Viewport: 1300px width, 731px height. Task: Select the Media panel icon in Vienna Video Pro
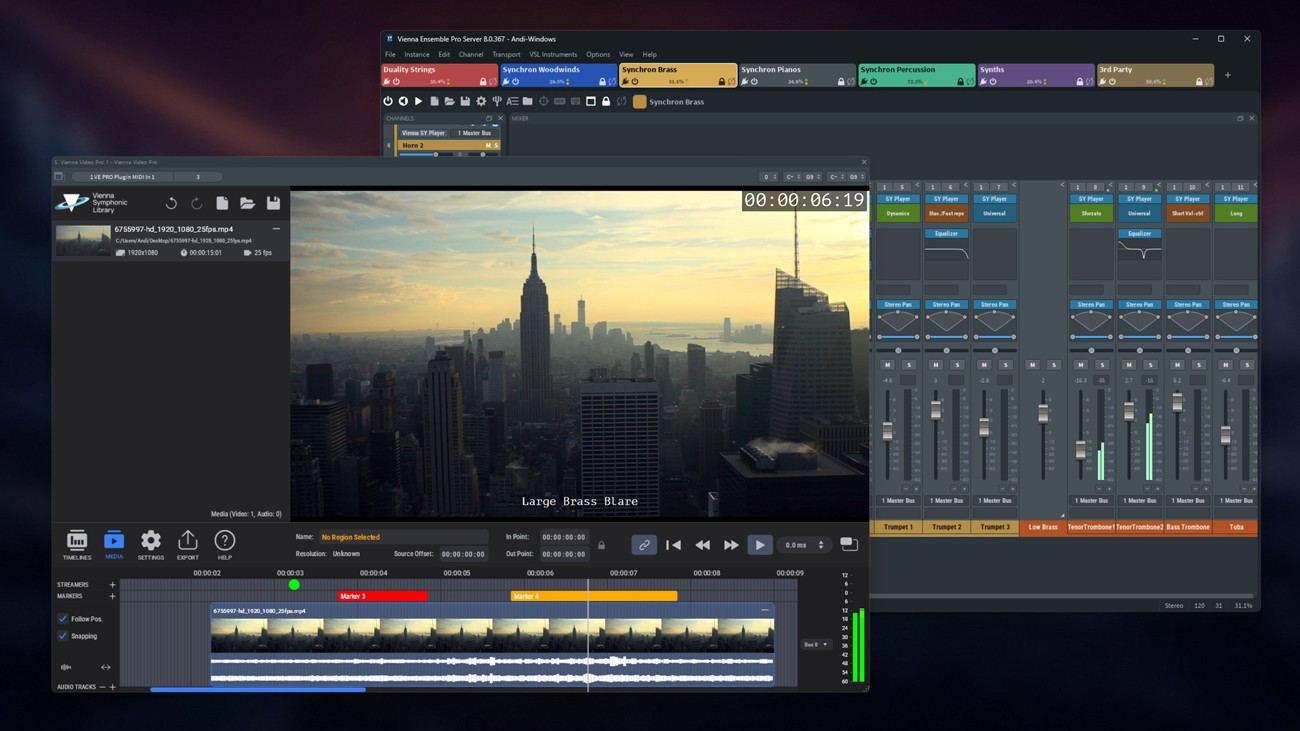(x=113, y=540)
